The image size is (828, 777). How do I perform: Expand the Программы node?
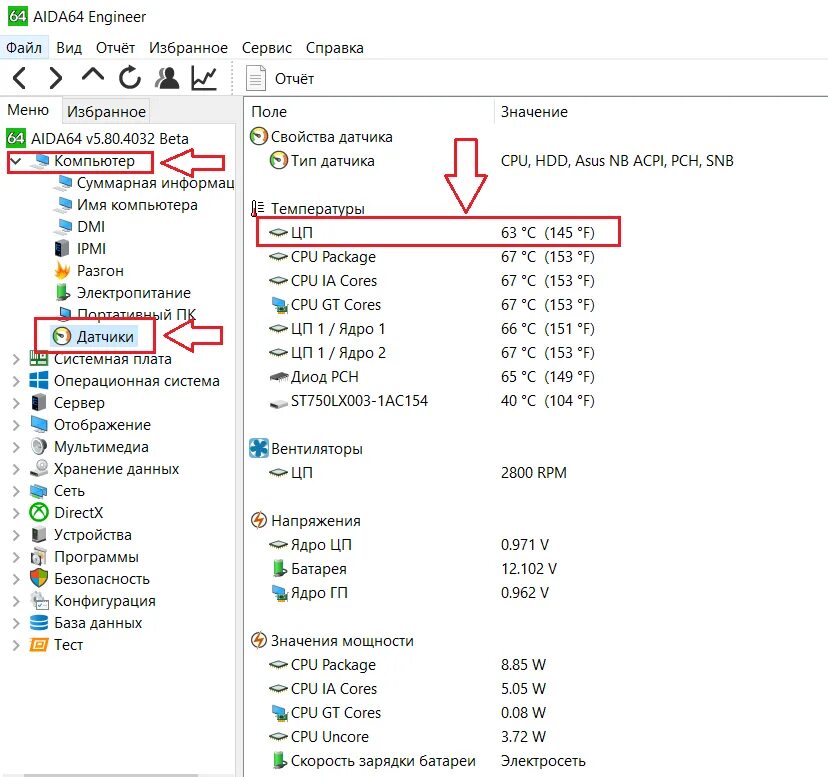tap(16, 557)
